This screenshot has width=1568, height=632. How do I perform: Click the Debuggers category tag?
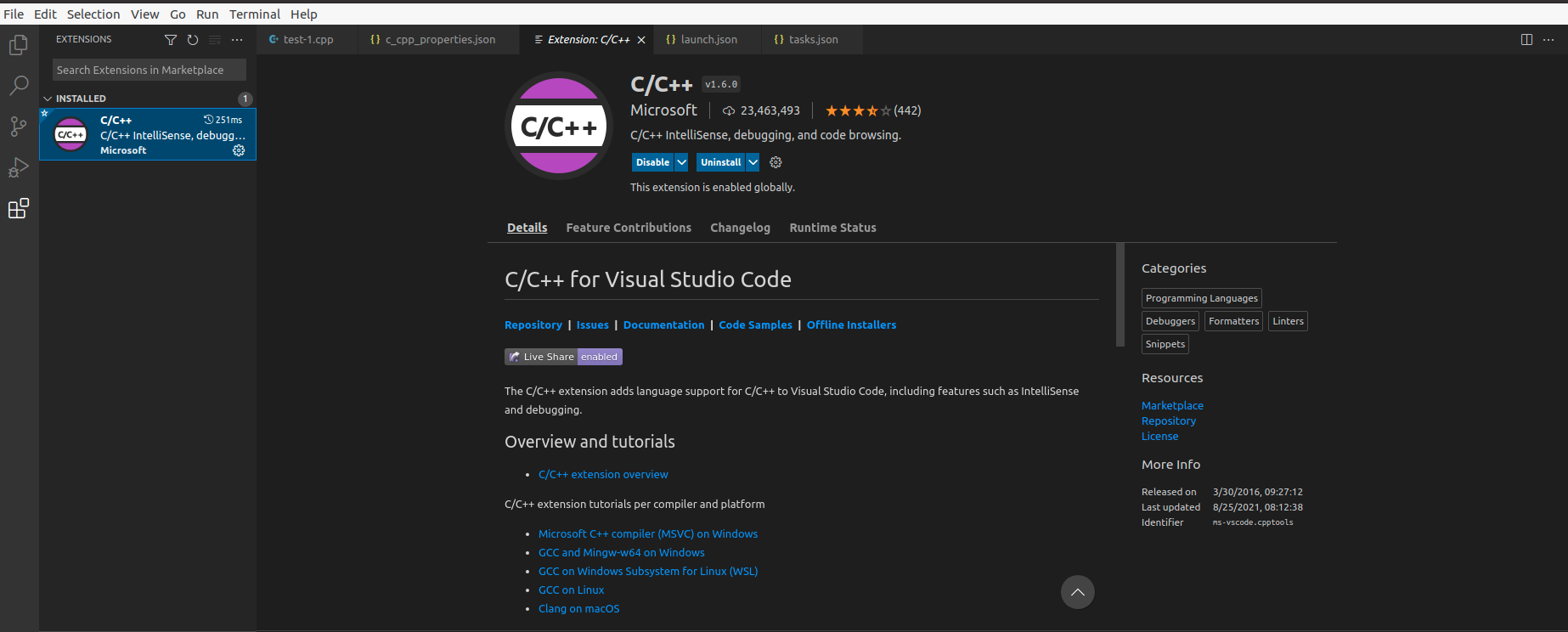(1170, 321)
